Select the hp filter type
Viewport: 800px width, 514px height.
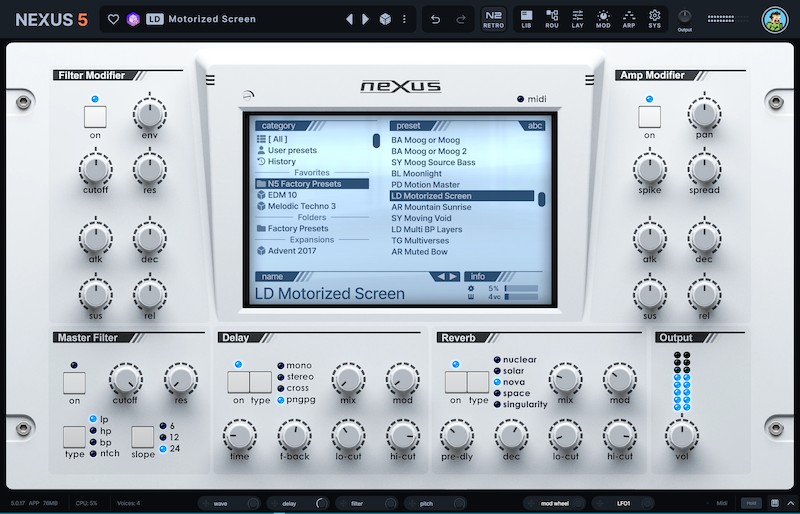tap(101, 431)
